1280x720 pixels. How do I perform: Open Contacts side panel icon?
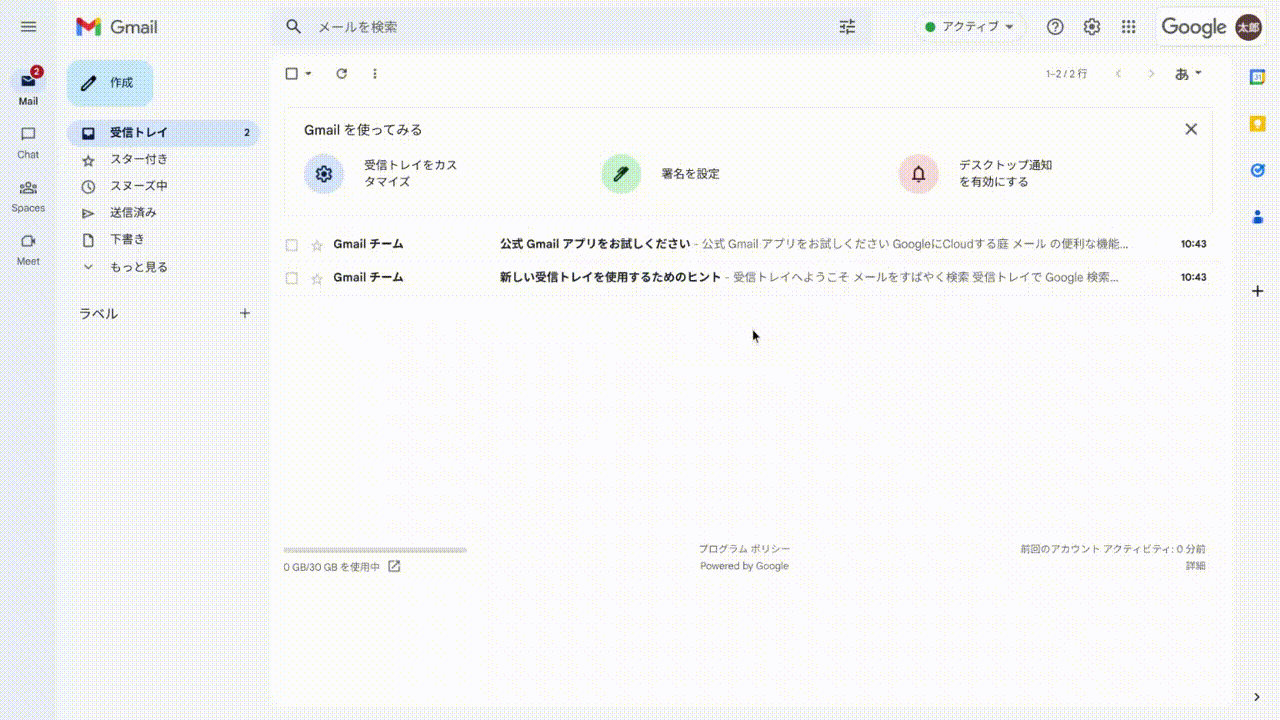1258,216
